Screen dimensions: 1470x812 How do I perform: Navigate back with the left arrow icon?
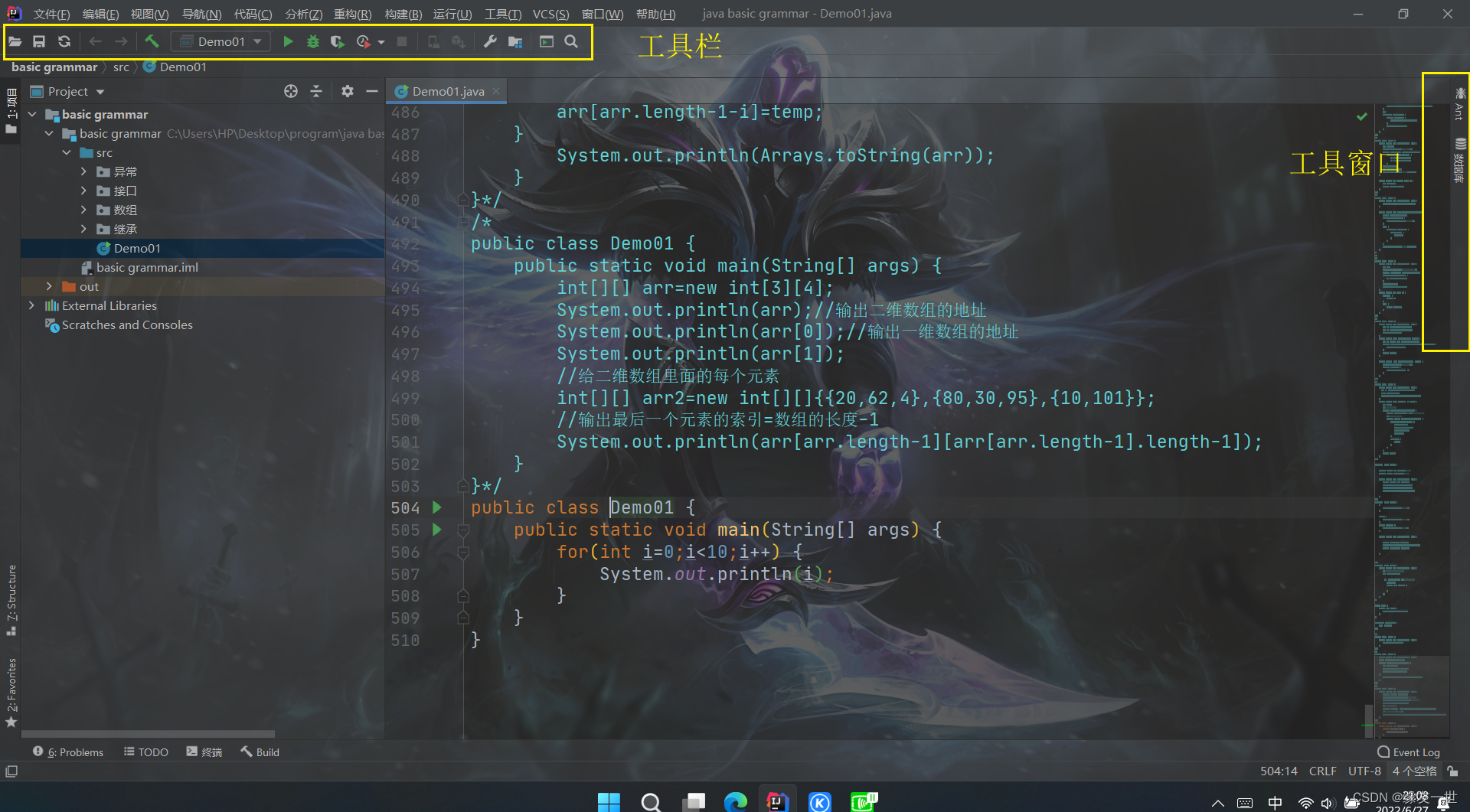pos(95,41)
